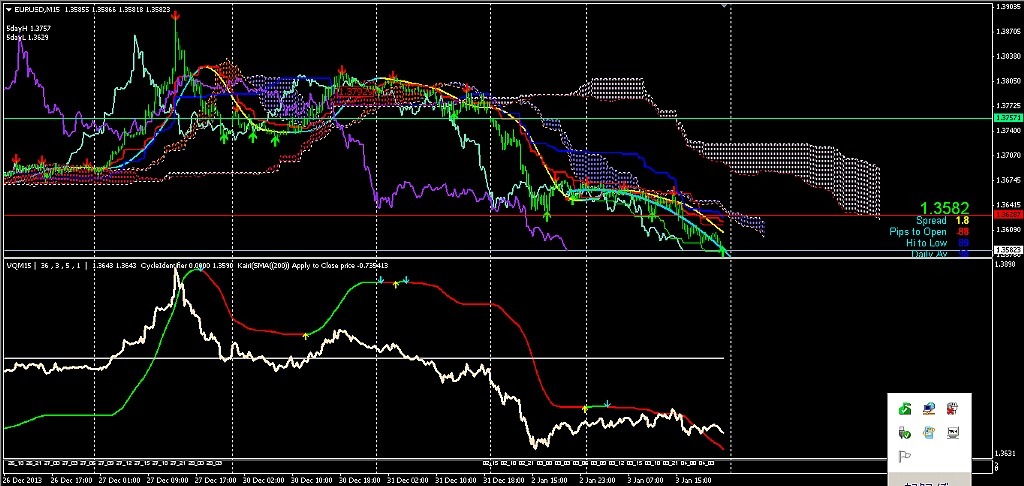Click the '5dayL 1.3629' label
The height and width of the screenshot is (486, 1024).
28,37
